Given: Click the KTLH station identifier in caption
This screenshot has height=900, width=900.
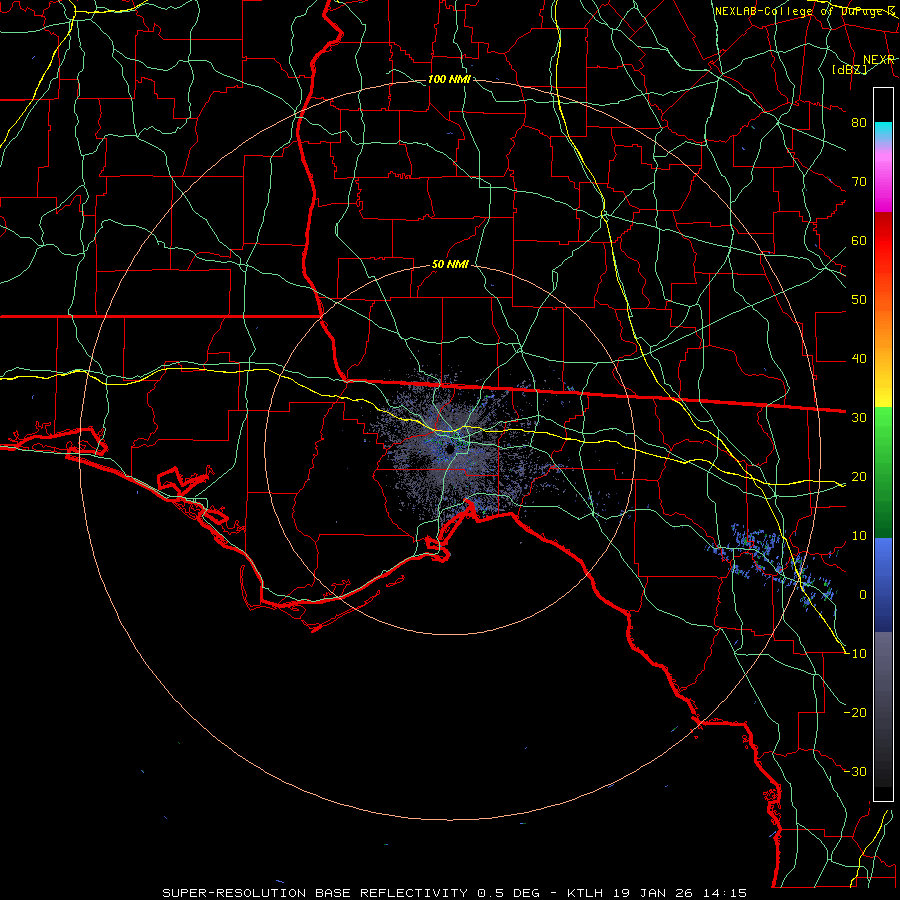Looking at the screenshot, I should click(x=584, y=893).
